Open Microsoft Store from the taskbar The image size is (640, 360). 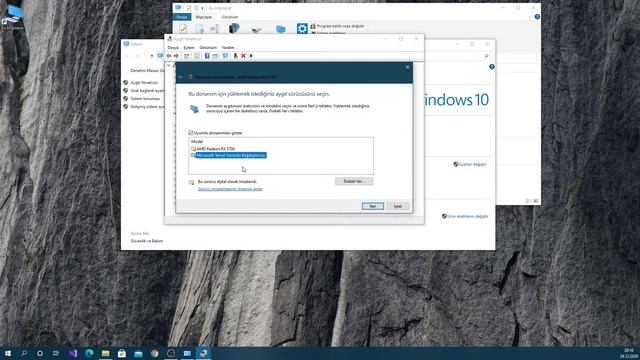[x=122, y=353]
